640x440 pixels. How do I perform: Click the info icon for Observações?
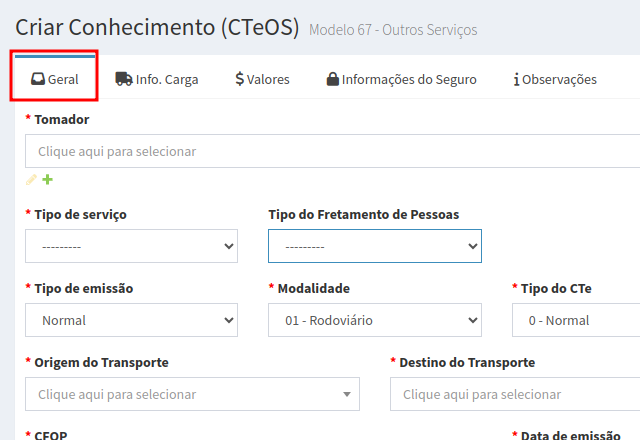pyautogui.click(x=516, y=80)
